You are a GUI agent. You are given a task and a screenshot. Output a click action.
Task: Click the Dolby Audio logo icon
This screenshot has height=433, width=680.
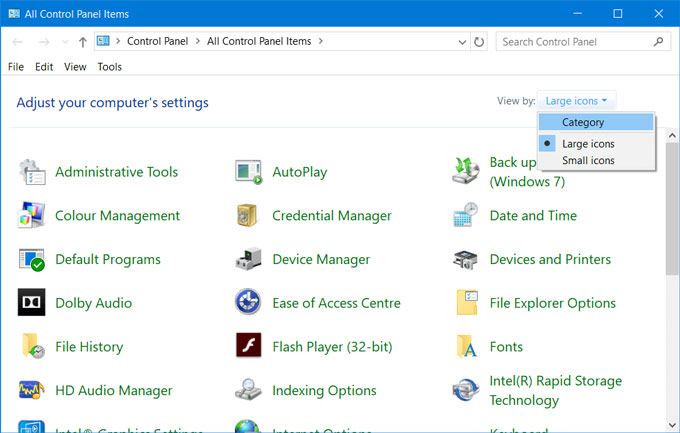(32, 302)
